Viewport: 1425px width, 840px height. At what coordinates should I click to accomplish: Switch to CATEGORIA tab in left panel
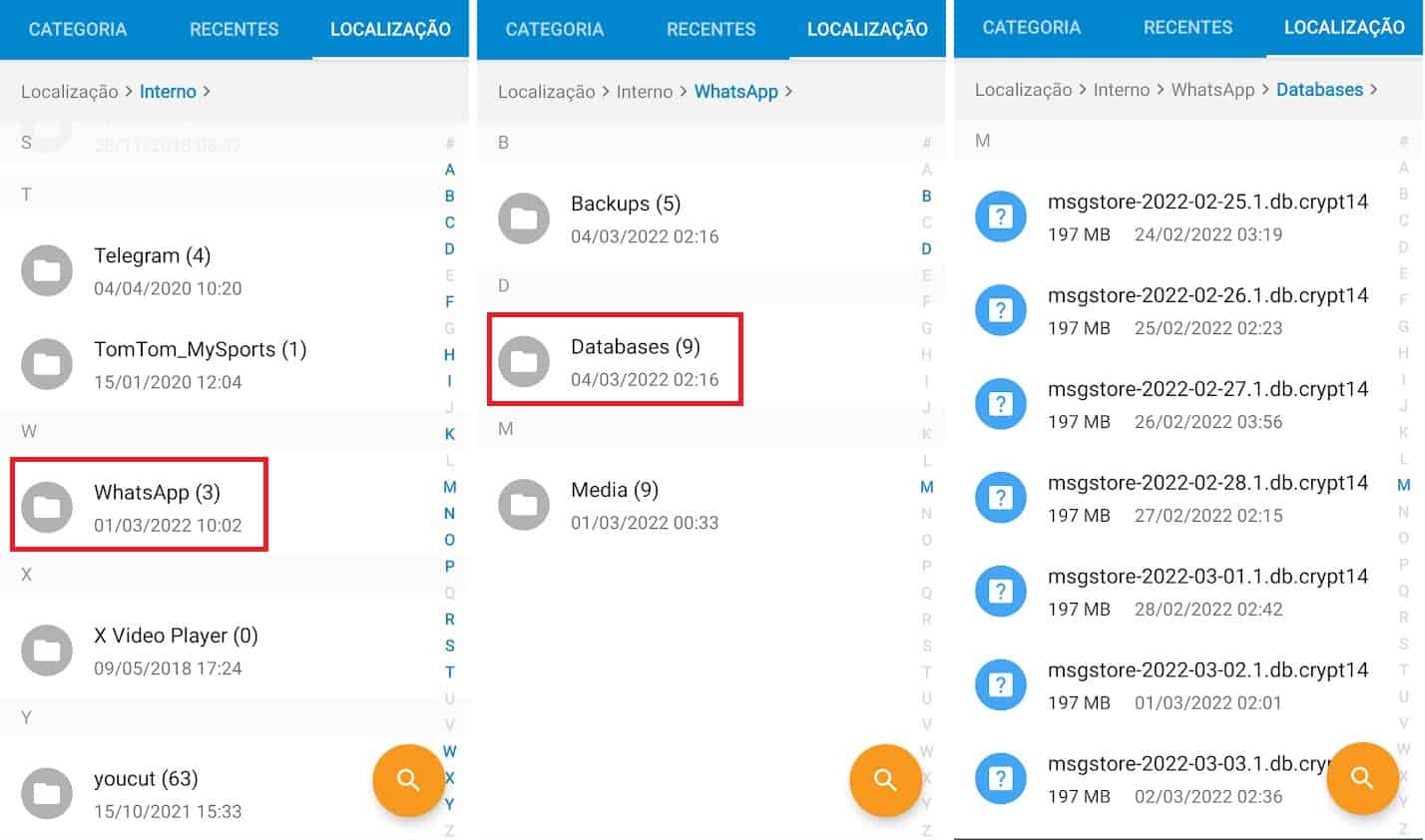(78, 29)
